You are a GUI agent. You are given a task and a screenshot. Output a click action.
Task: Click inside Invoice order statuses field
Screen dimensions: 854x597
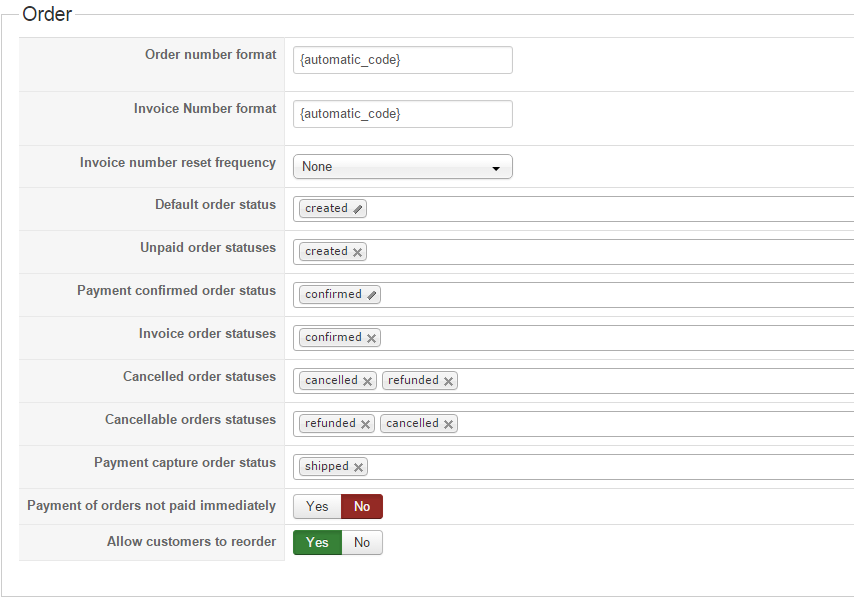click(x=600, y=338)
